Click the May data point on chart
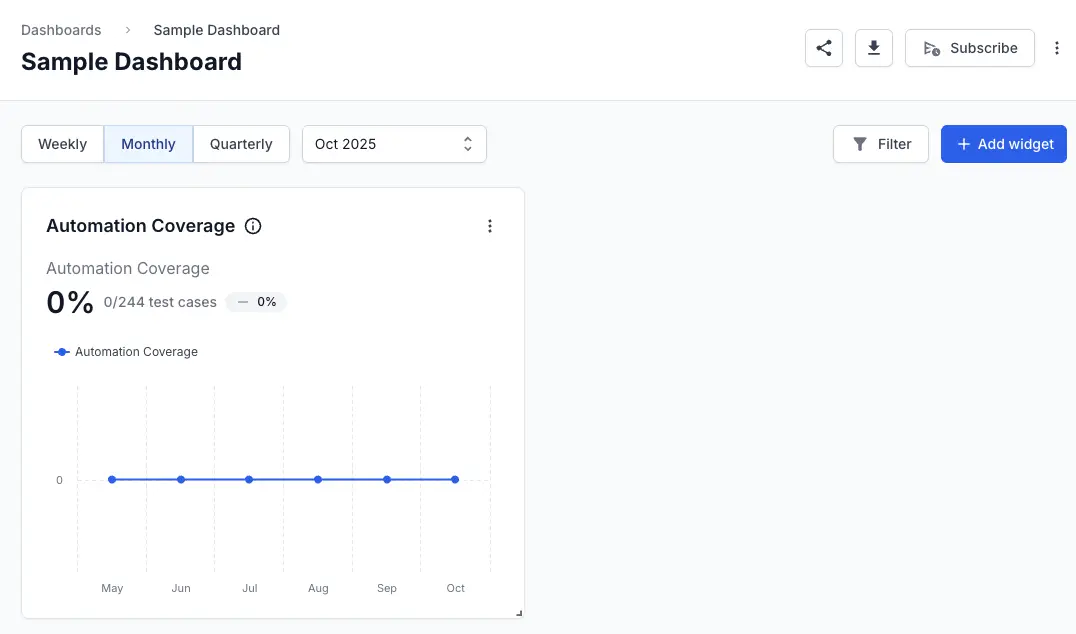The height and width of the screenshot is (634, 1076). point(112,480)
